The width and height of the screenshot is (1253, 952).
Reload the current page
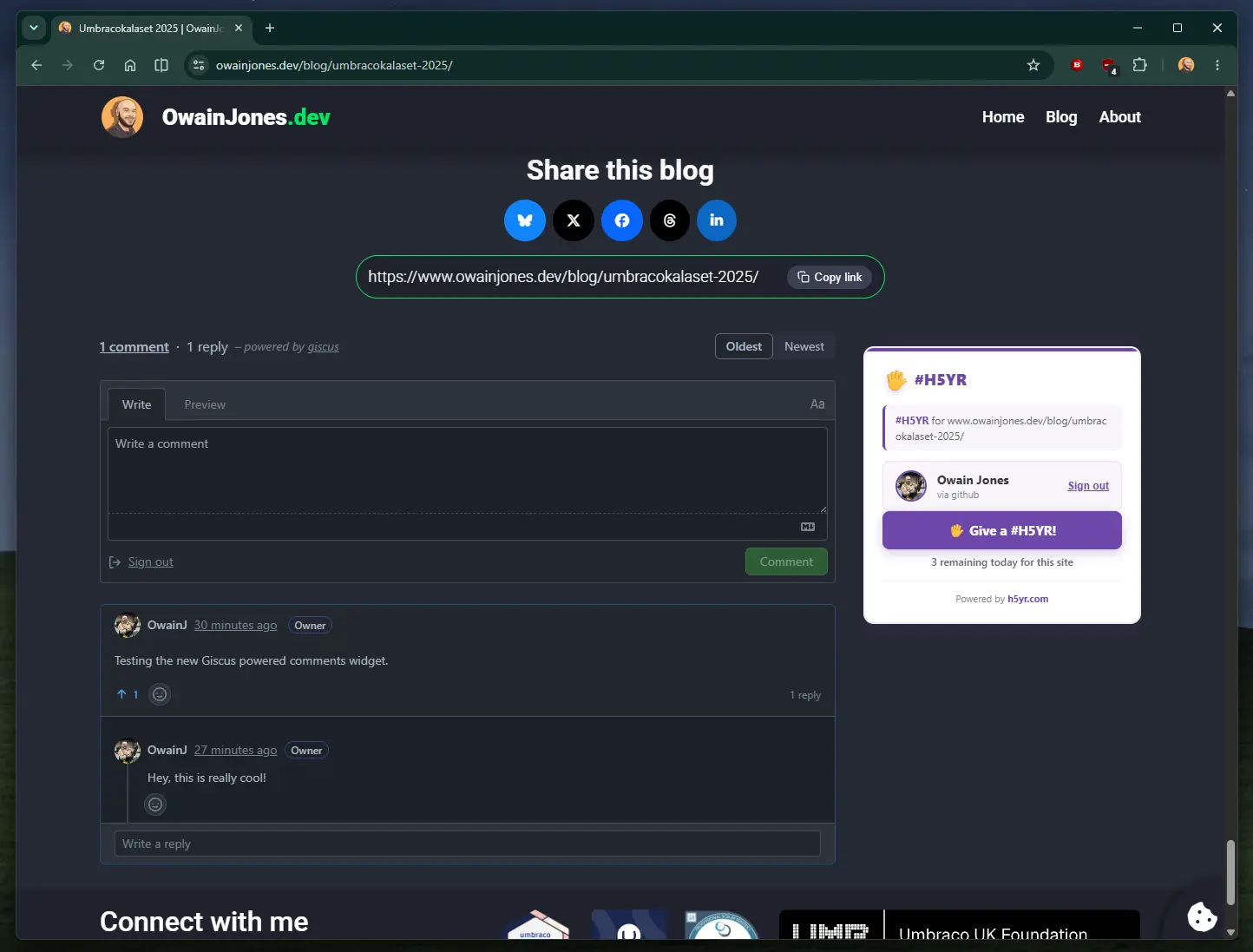click(99, 65)
